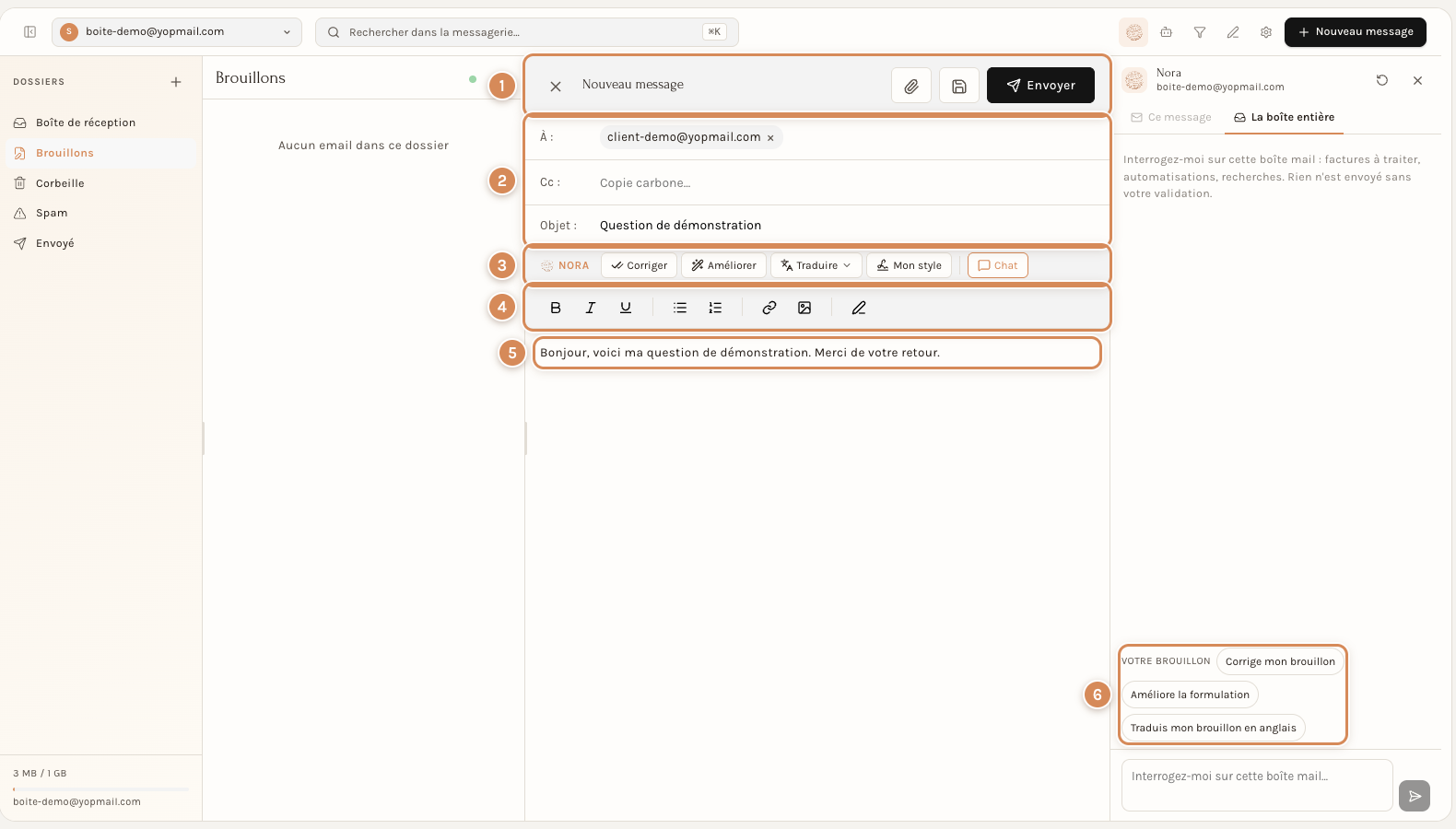Switch to the Ce message tab

(x=1171, y=118)
